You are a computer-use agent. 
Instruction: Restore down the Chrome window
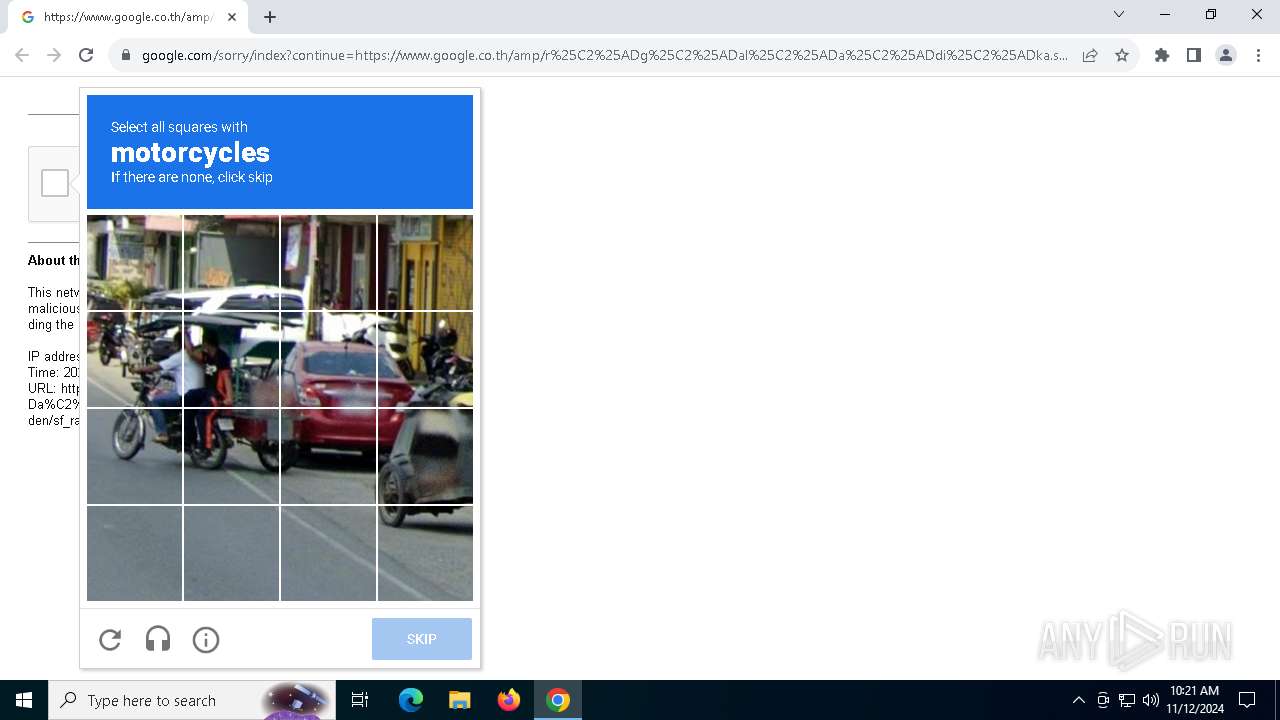click(x=1211, y=14)
